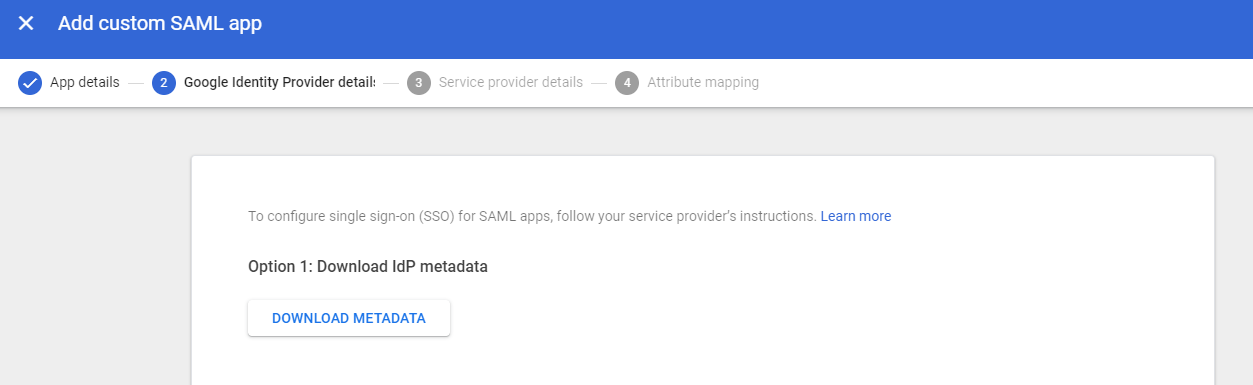Select the step 2 number circle
1253x385 pixels.
point(164,82)
